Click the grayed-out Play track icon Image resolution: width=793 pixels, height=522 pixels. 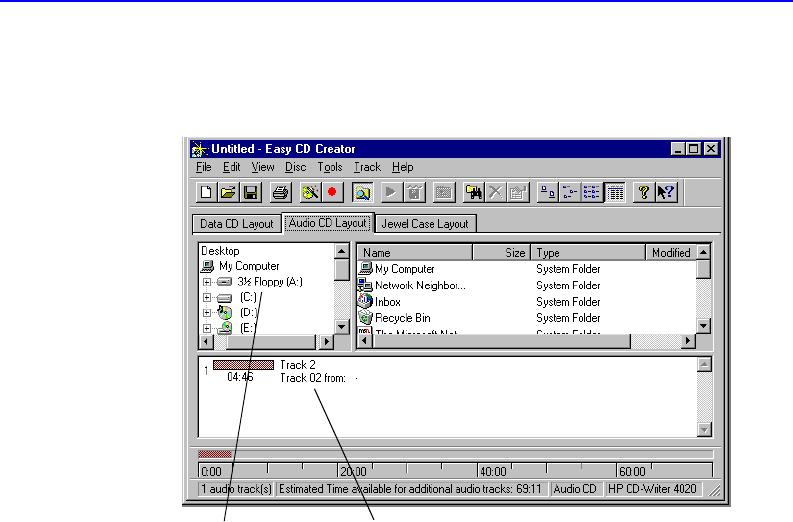pos(390,192)
